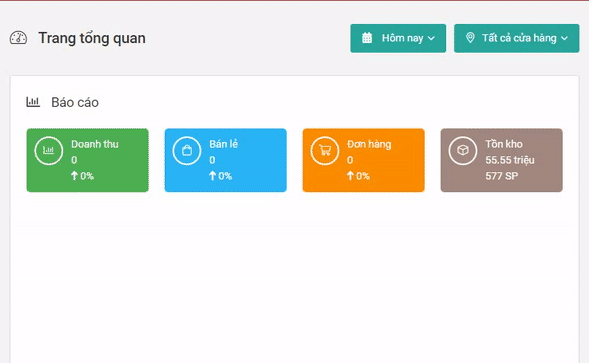Viewport: 589px width, 363px height.
Task: Click the calendar icon in Hôm nay button
Action: pos(367,38)
